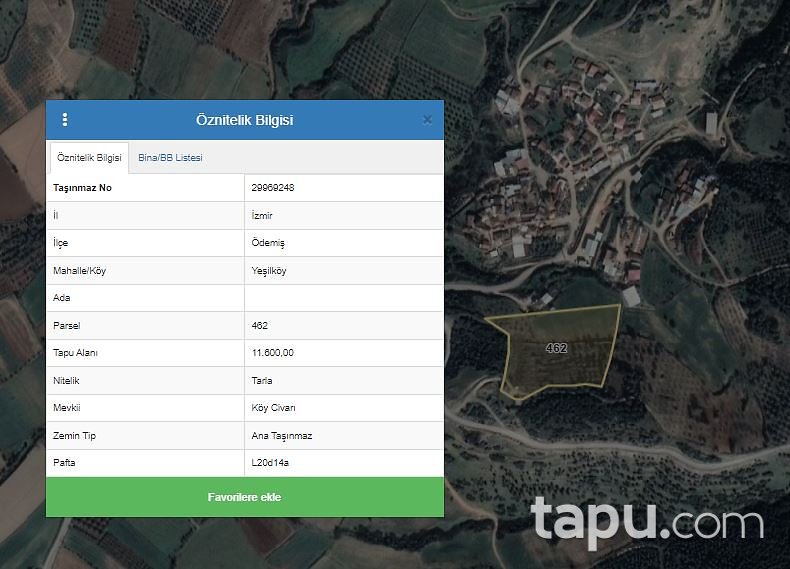Click Tapu Alanı value 11.600,00

(273, 353)
